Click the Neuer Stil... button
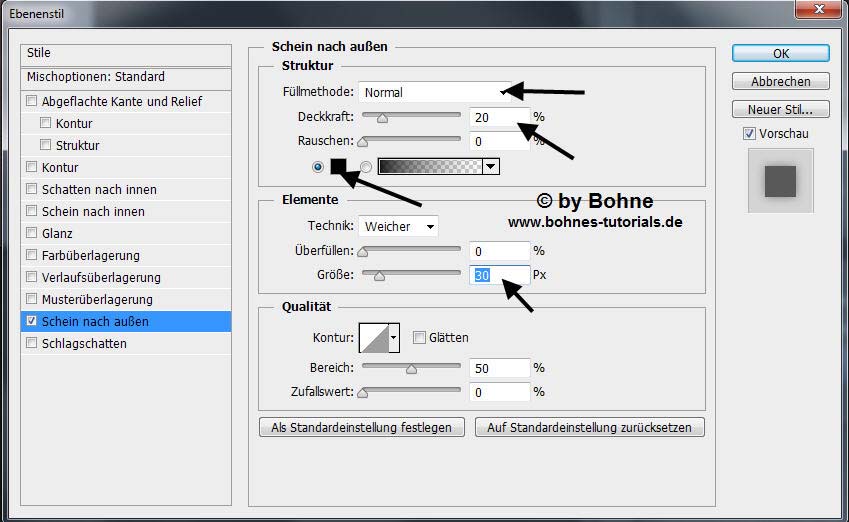The width and height of the screenshot is (849, 522). click(780, 109)
